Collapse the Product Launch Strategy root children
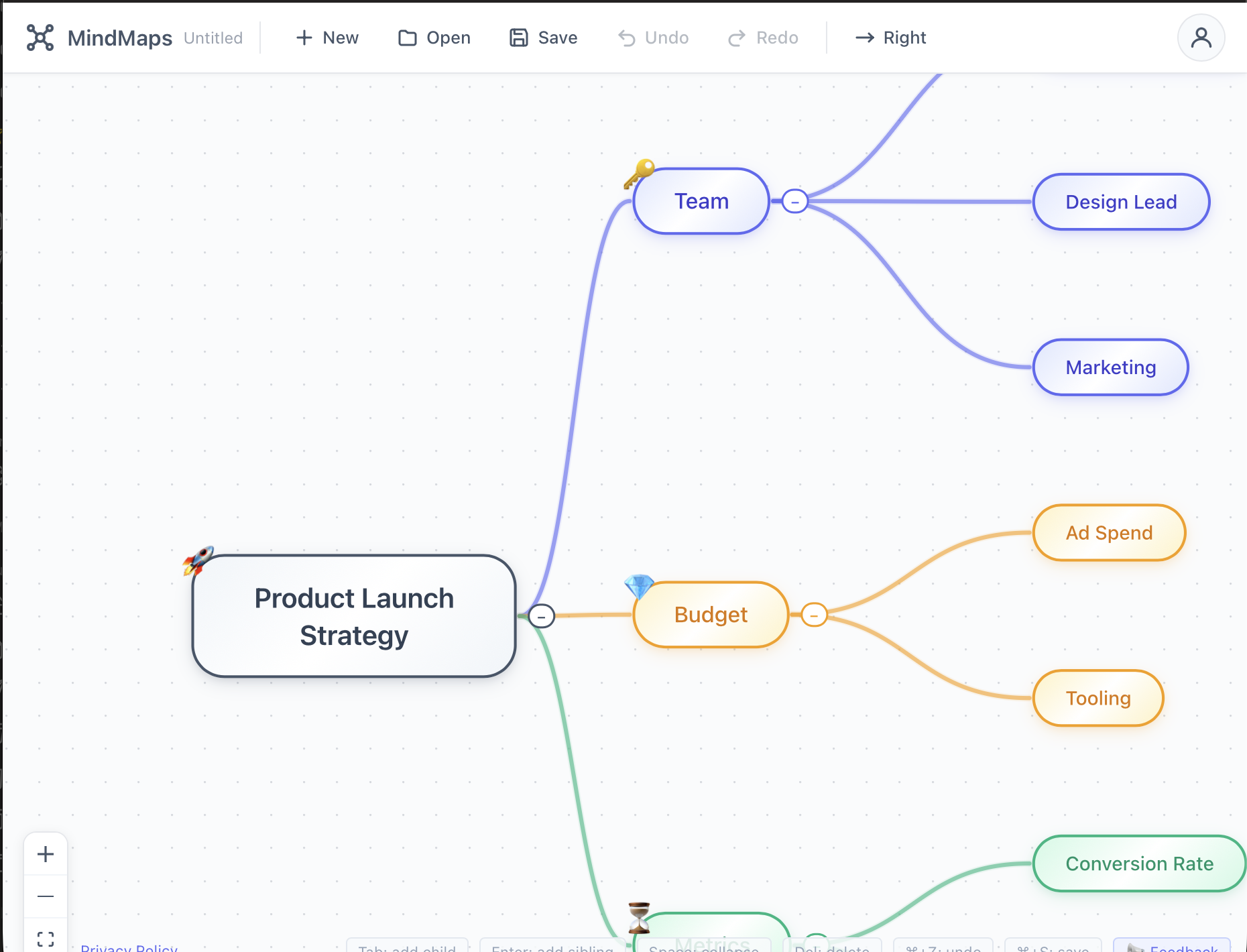This screenshot has width=1247, height=952. click(x=541, y=615)
